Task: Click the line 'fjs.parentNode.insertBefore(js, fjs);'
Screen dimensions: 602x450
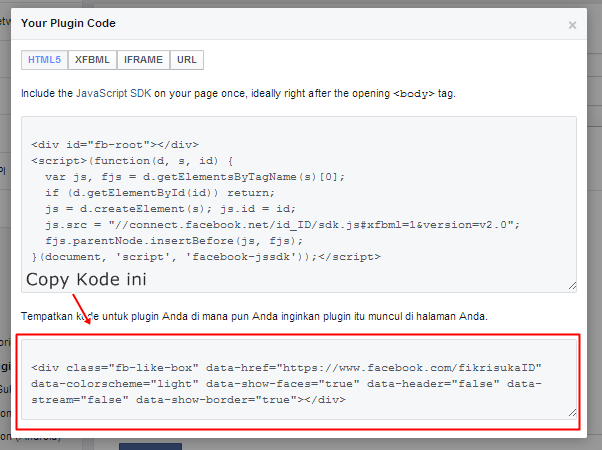Action: (x=174, y=241)
